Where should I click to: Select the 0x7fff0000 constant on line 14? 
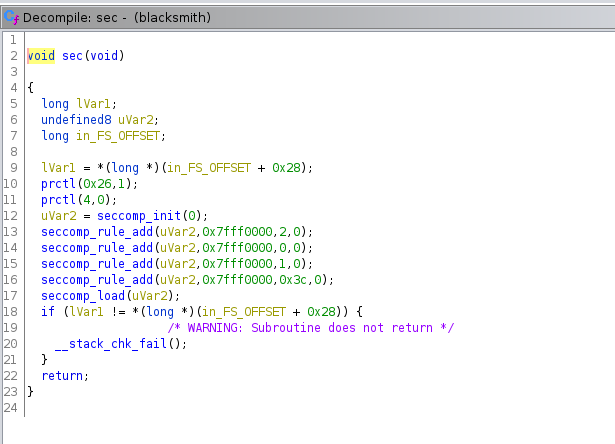236,247
